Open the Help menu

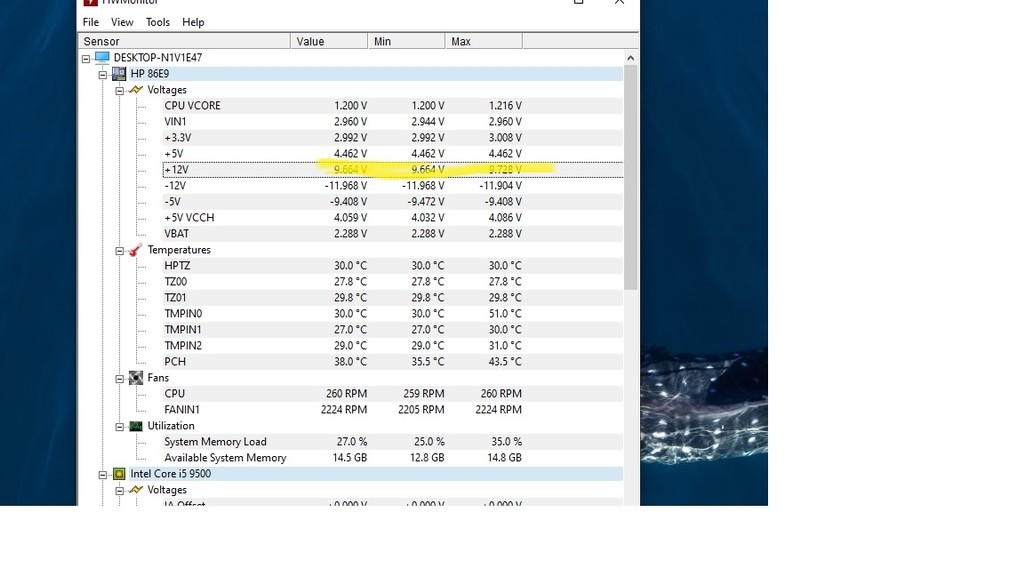tap(193, 22)
